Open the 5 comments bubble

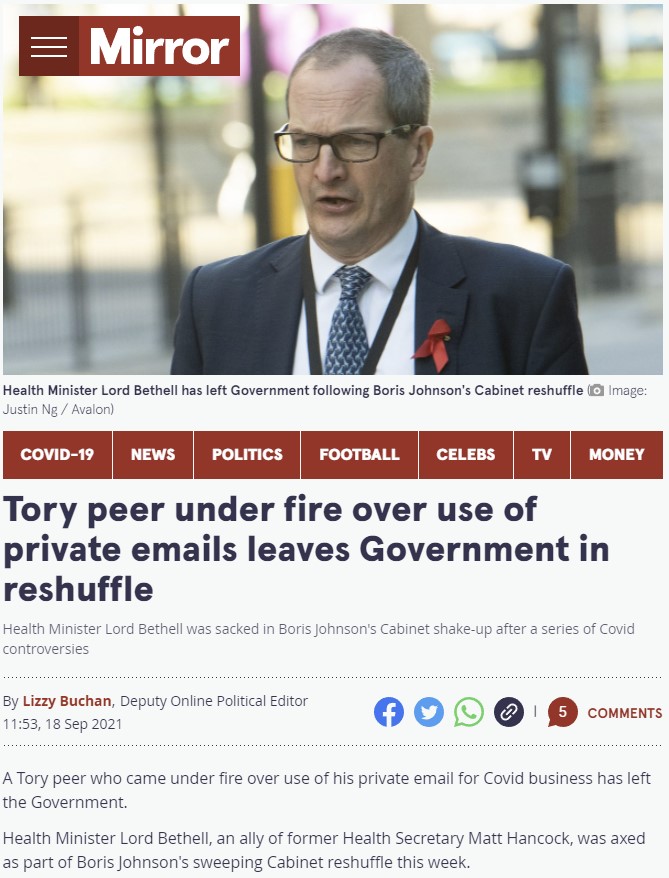[x=563, y=712]
